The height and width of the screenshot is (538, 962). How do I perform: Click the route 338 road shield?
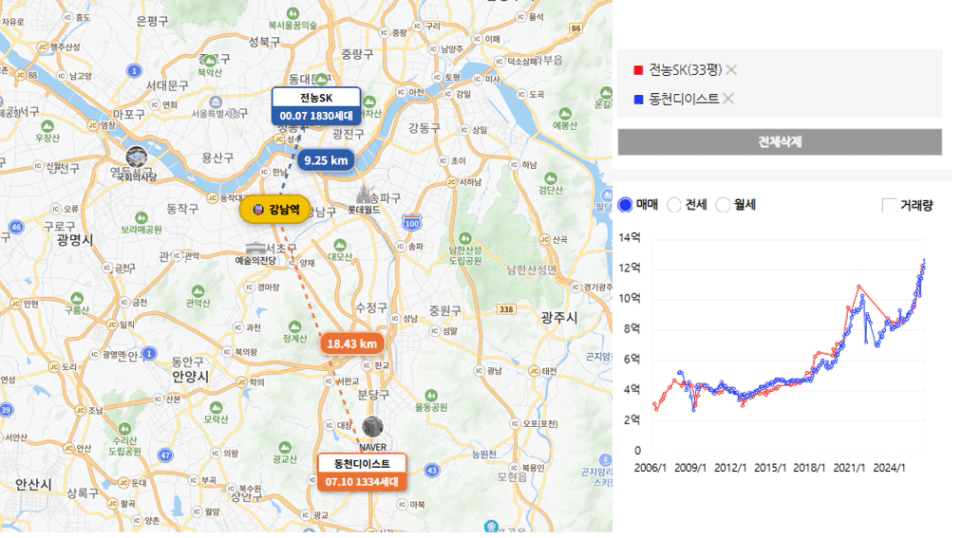[x=506, y=309]
